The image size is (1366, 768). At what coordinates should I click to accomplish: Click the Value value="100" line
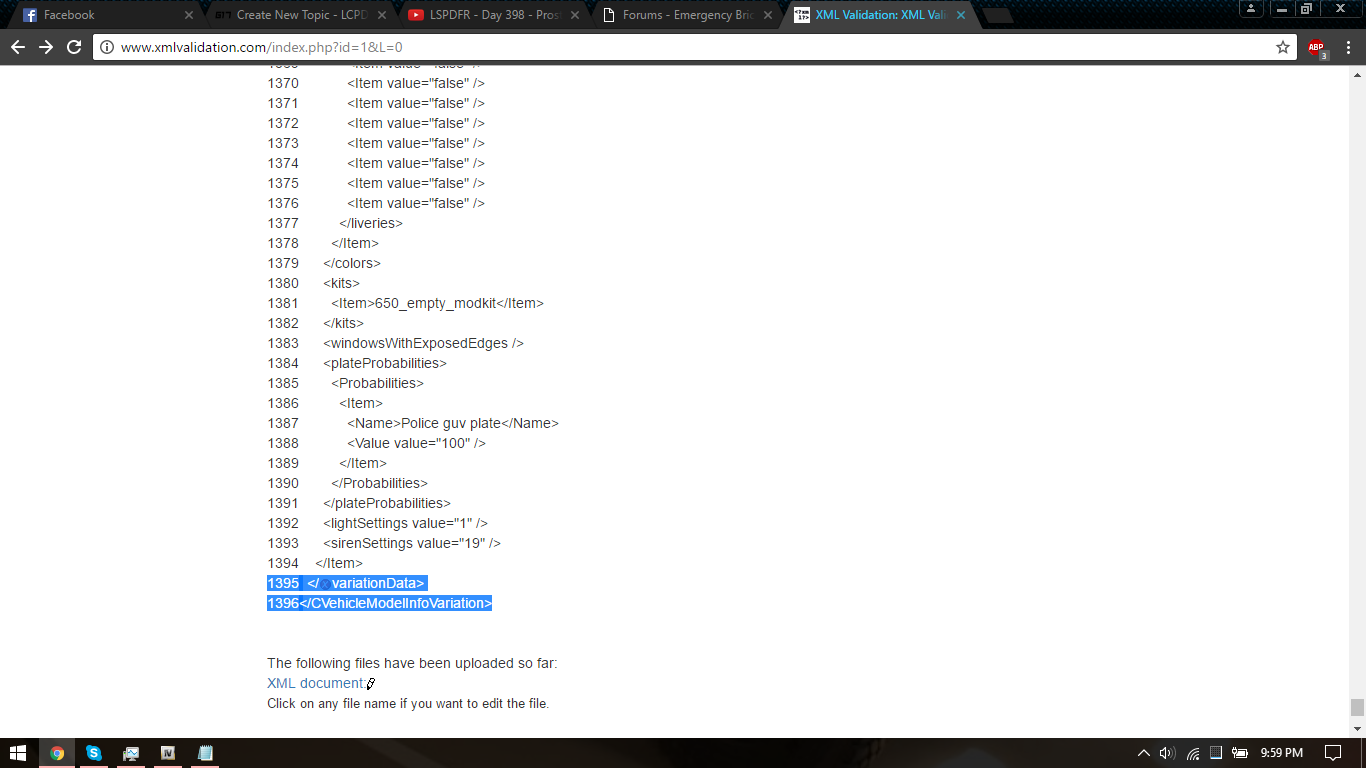pyautogui.click(x=416, y=443)
